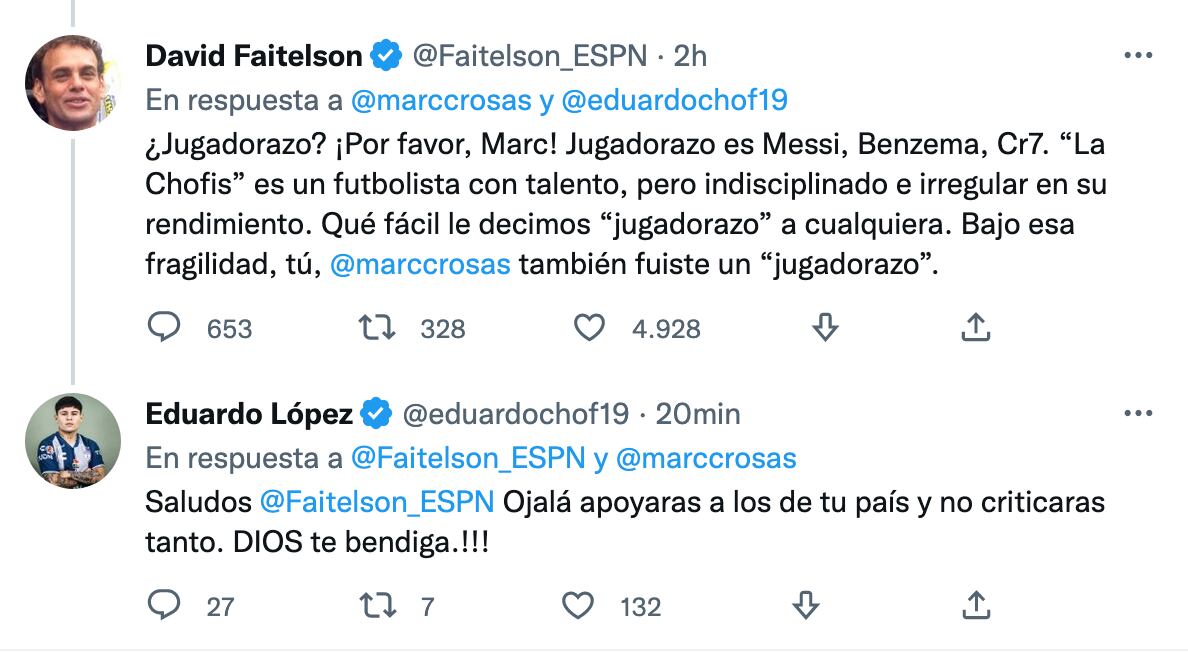Screen dimensions: 1188x654
Task: Open Eduardo López display name
Action: click(249, 413)
